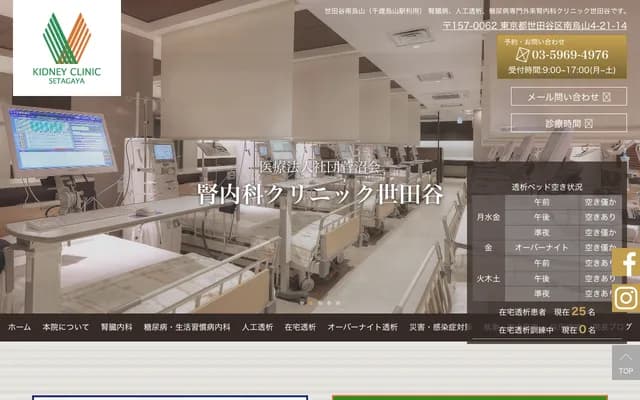Open the Instagram page icon

pos(626,298)
